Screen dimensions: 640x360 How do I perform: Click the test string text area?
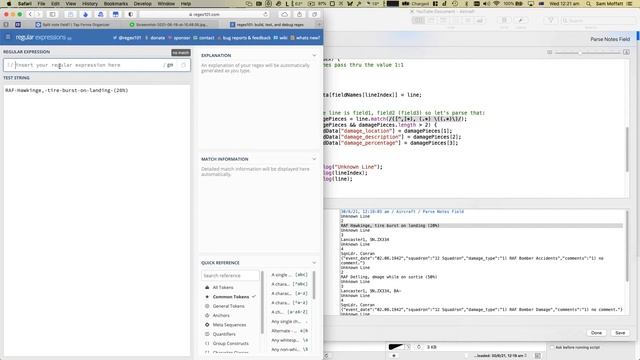point(97,220)
